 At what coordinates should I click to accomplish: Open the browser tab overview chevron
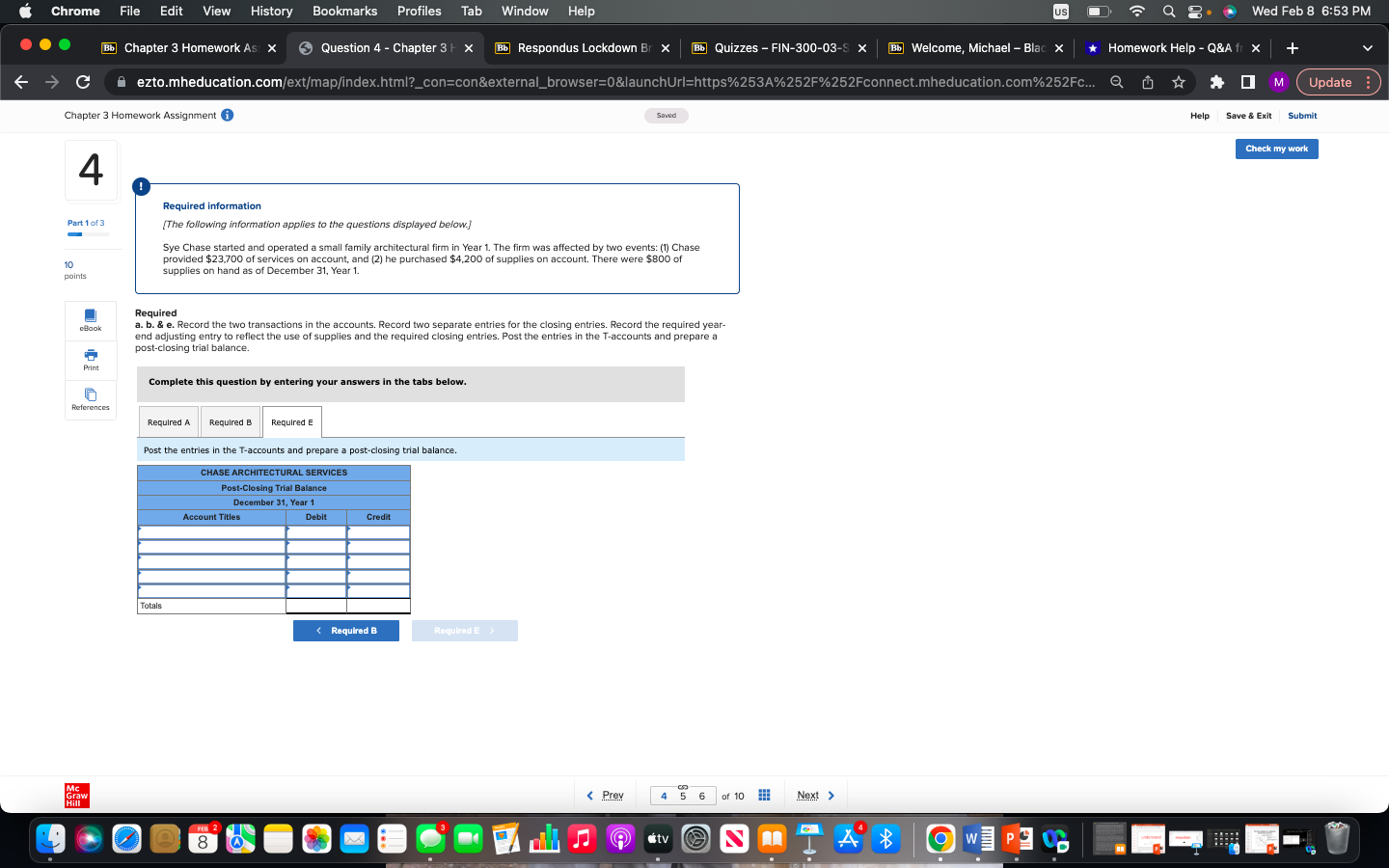click(x=1367, y=47)
